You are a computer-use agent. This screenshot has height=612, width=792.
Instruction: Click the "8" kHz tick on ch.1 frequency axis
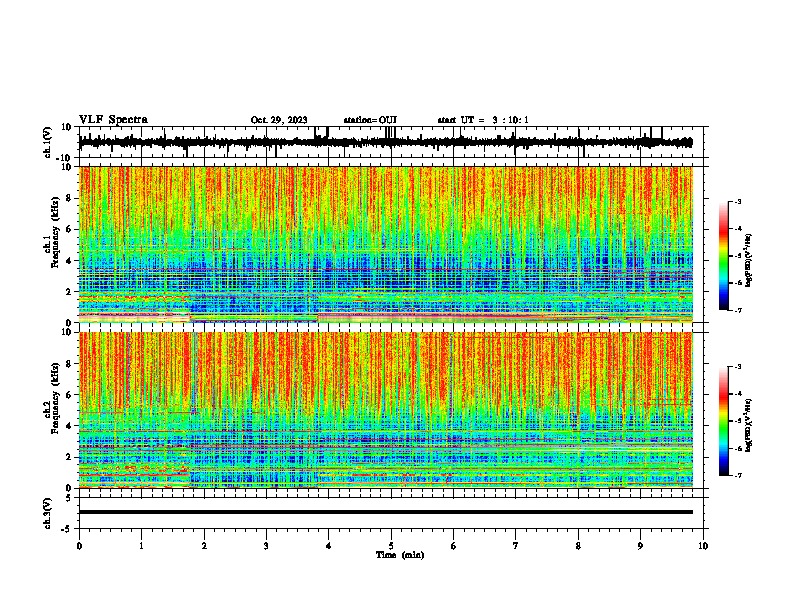(69, 198)
